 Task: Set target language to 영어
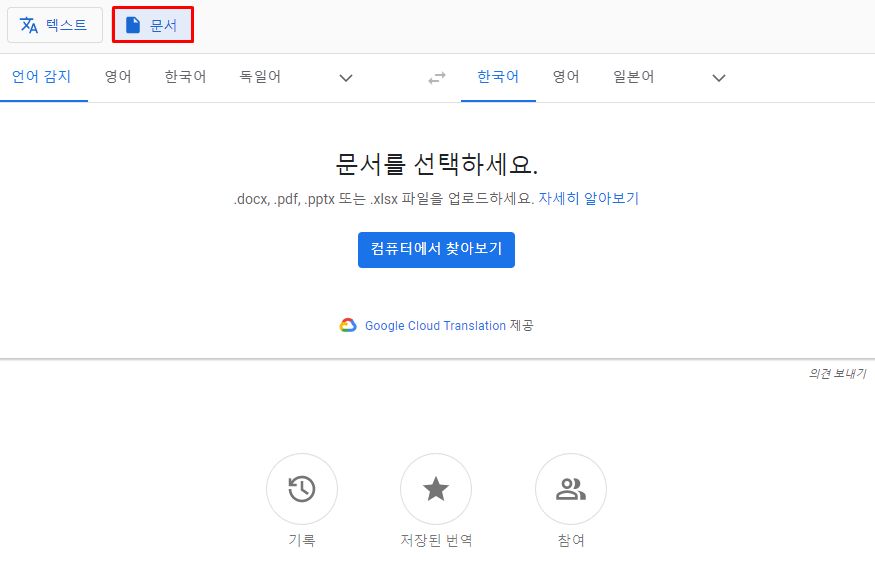click(x=566, y=77)
